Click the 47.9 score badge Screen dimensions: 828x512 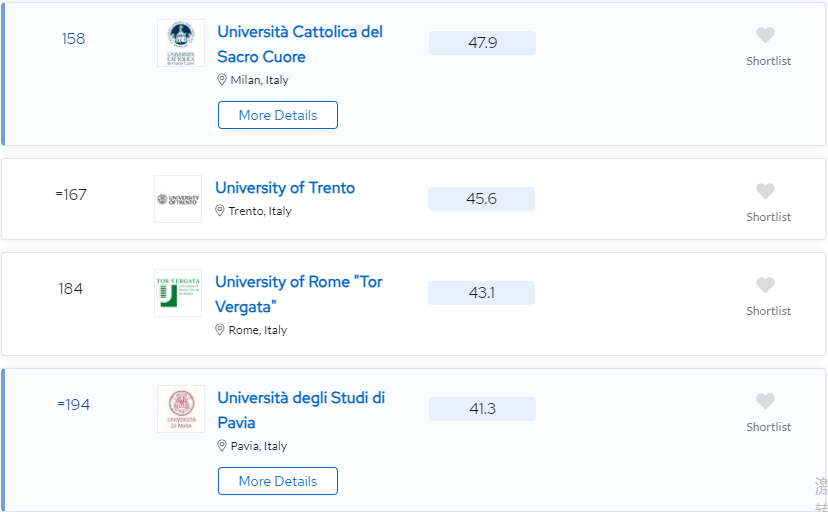point(482,43)
